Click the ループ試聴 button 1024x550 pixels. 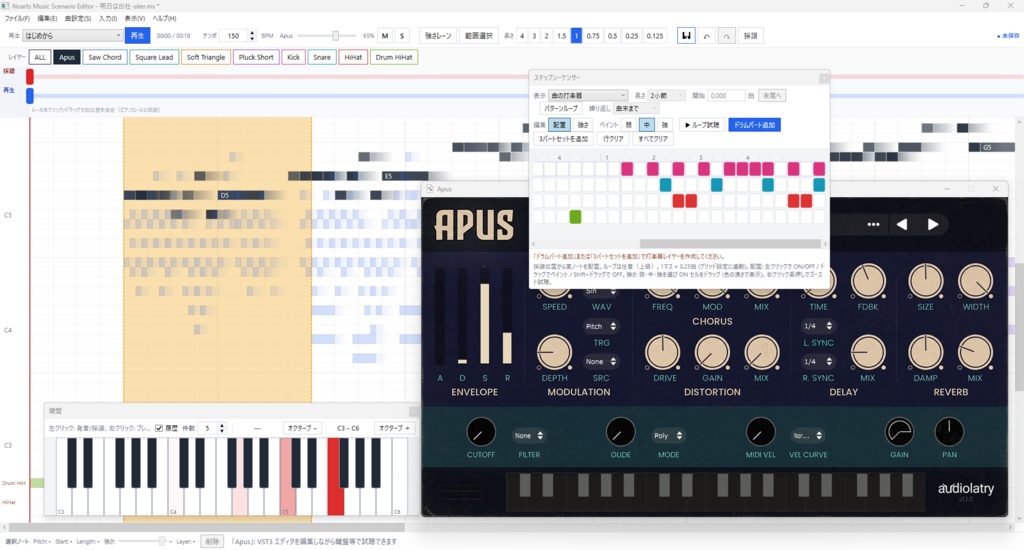pos(702,125)
